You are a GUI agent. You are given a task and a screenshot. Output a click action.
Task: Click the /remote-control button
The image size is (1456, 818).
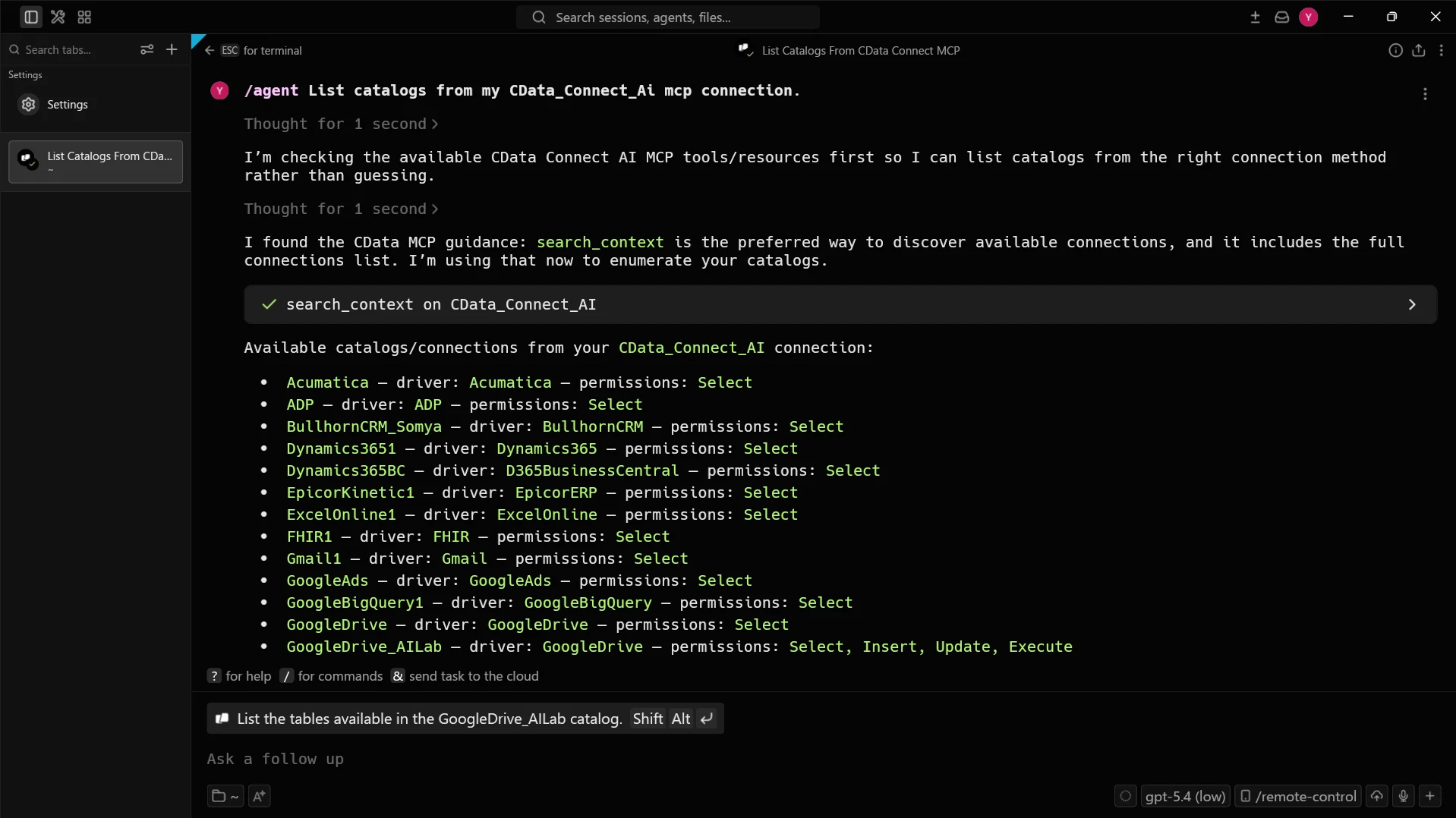coord(1298,796)
